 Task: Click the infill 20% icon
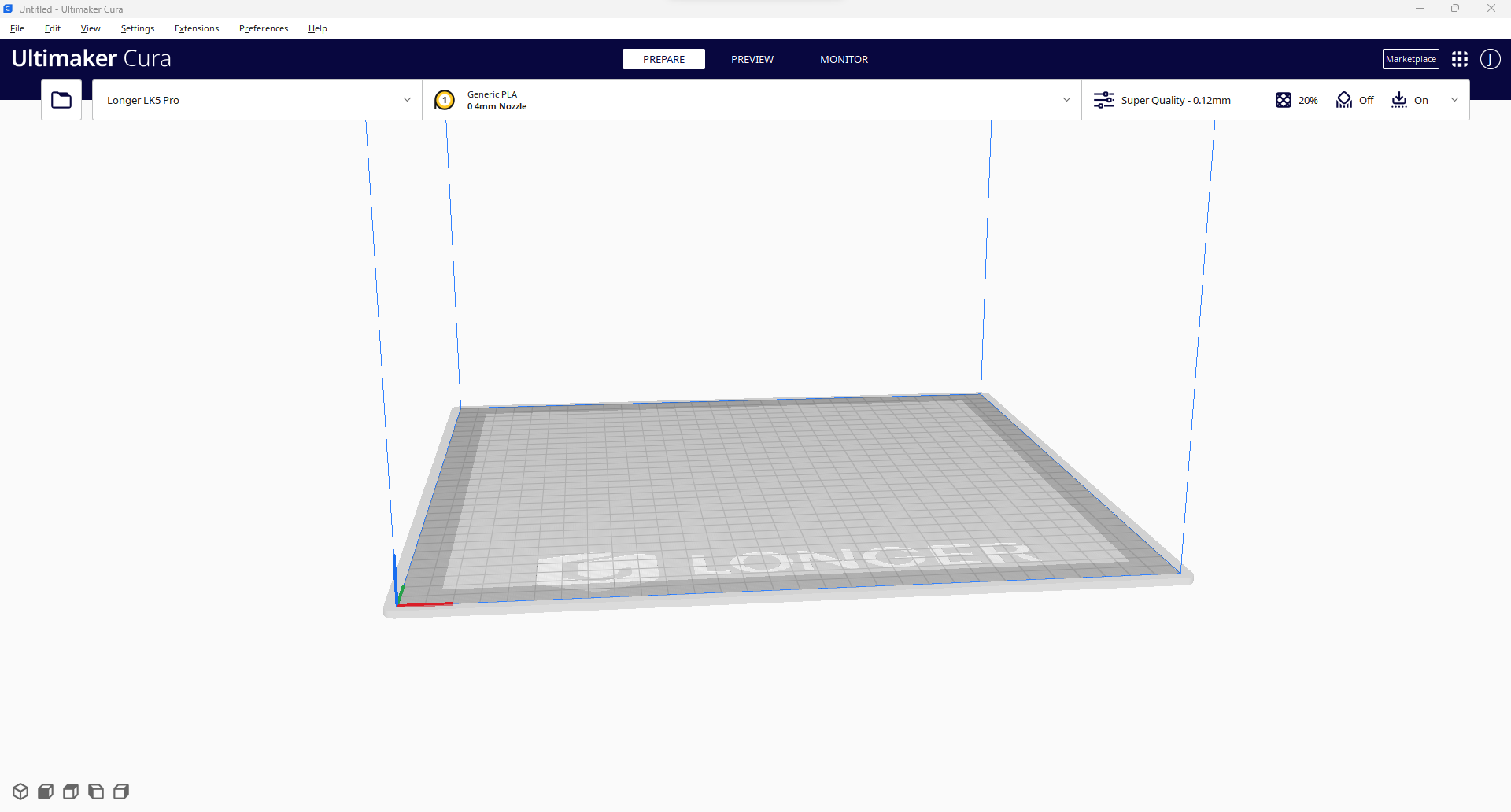coord(1284,100)
